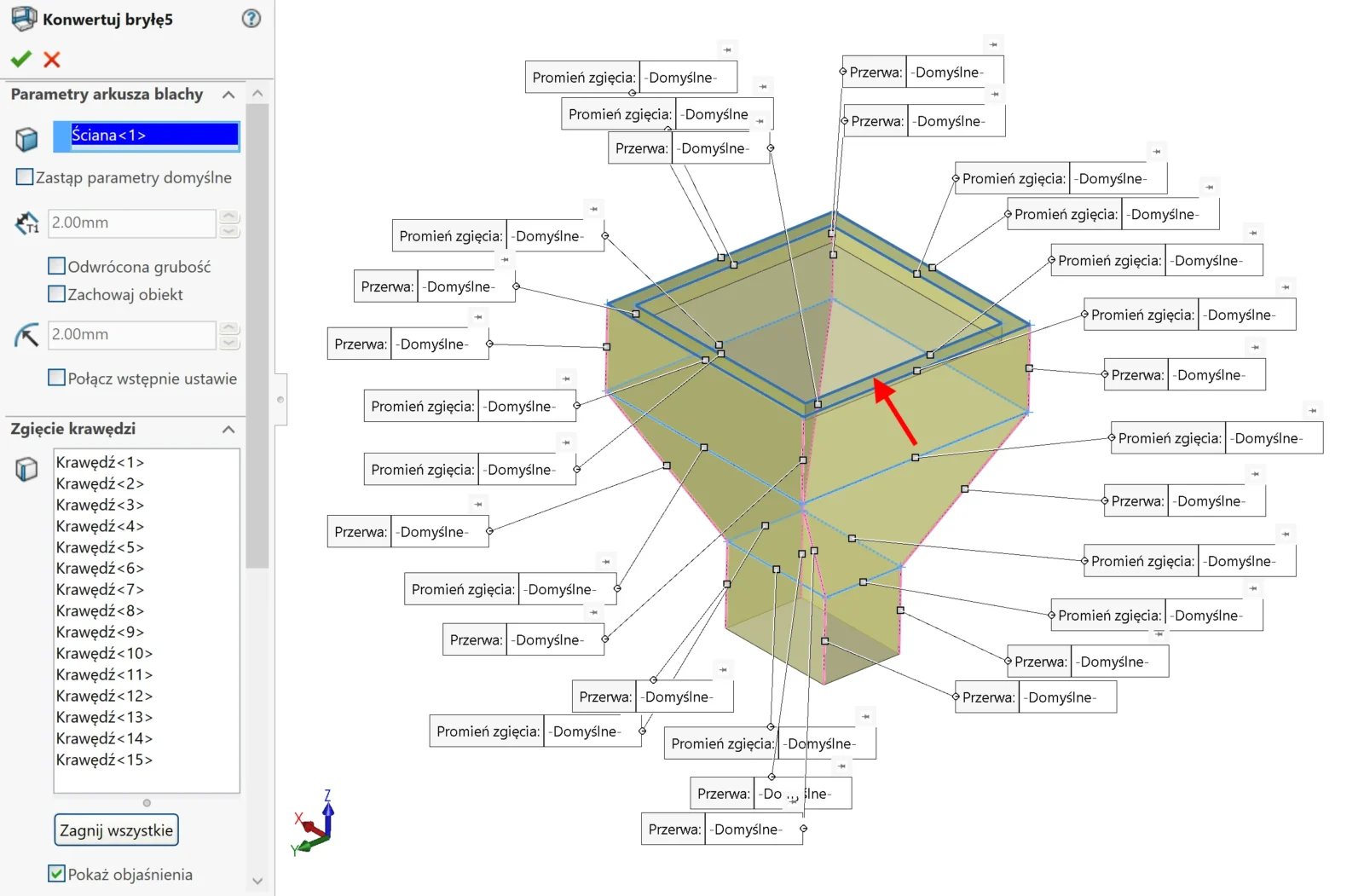The image size is (1364, 896).
Task: Check the Zachowaj obiekt option
Action: point(57,294)
